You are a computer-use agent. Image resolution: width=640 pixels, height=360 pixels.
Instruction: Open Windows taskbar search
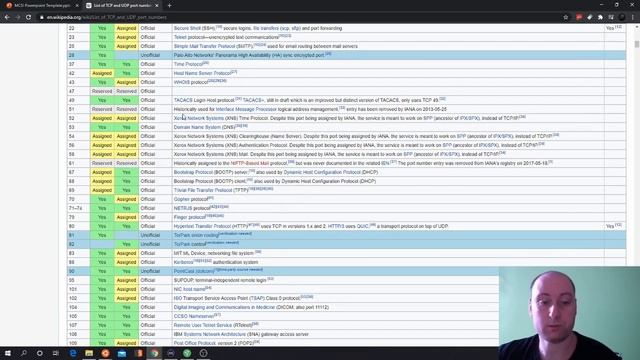coord(24,353)
